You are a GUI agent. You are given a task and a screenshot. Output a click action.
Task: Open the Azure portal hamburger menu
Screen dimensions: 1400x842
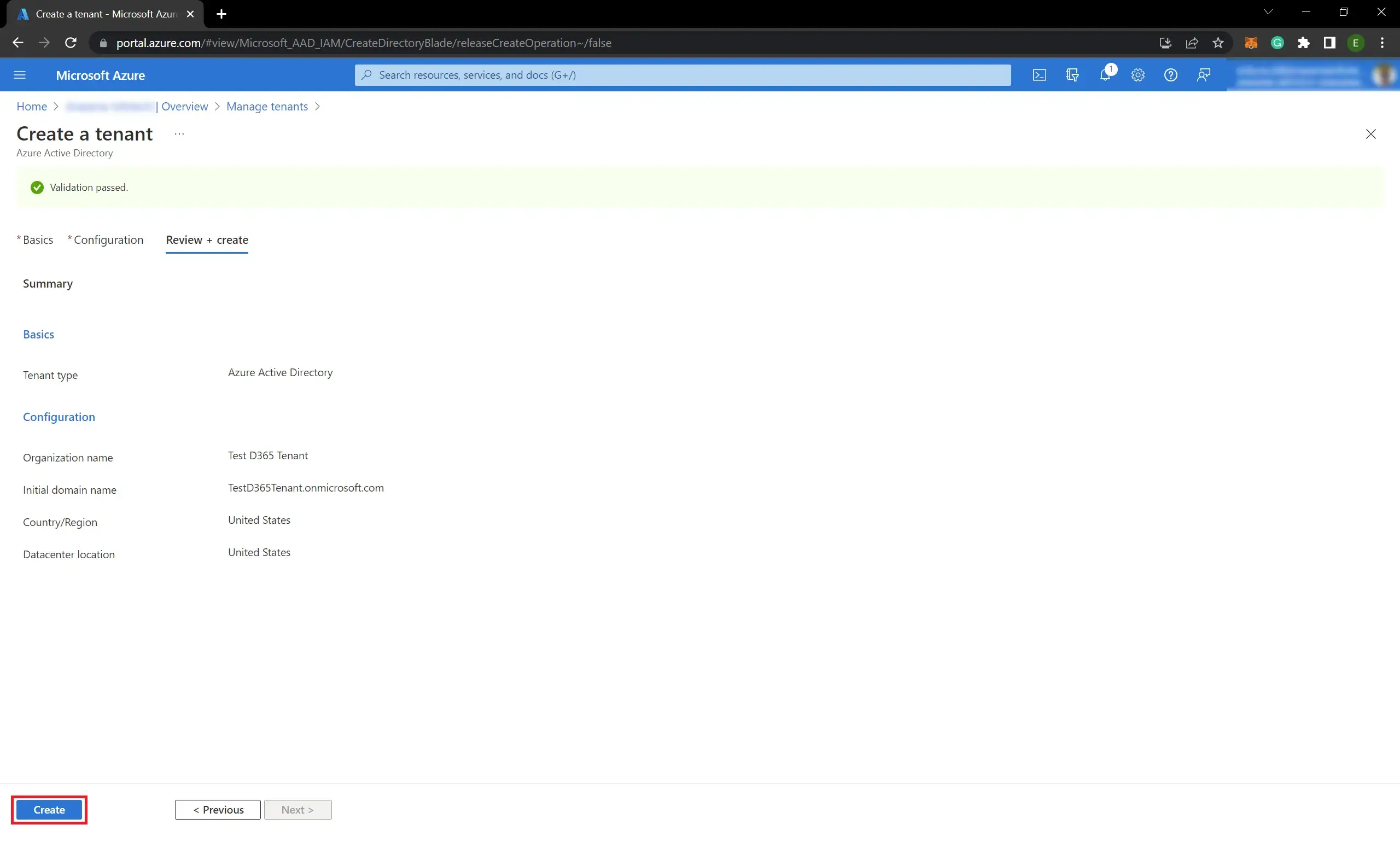(x=20, y=75)
